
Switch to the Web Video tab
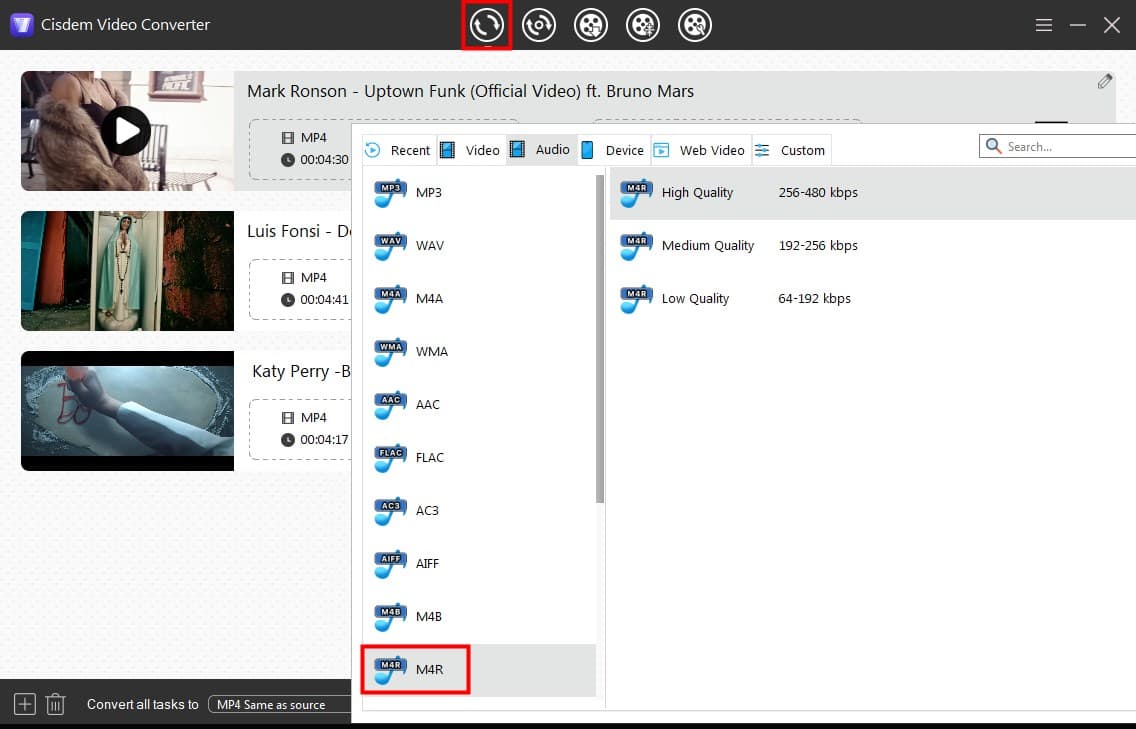pos(701,150)
